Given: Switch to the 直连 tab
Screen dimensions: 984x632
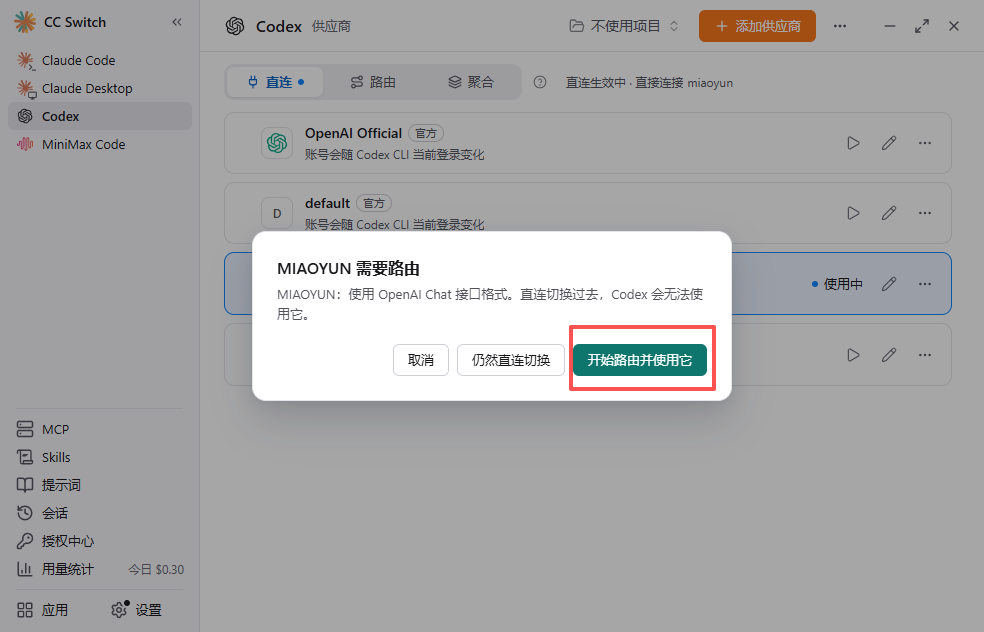Looking at the screenshot, I should (x=276, y=82).
